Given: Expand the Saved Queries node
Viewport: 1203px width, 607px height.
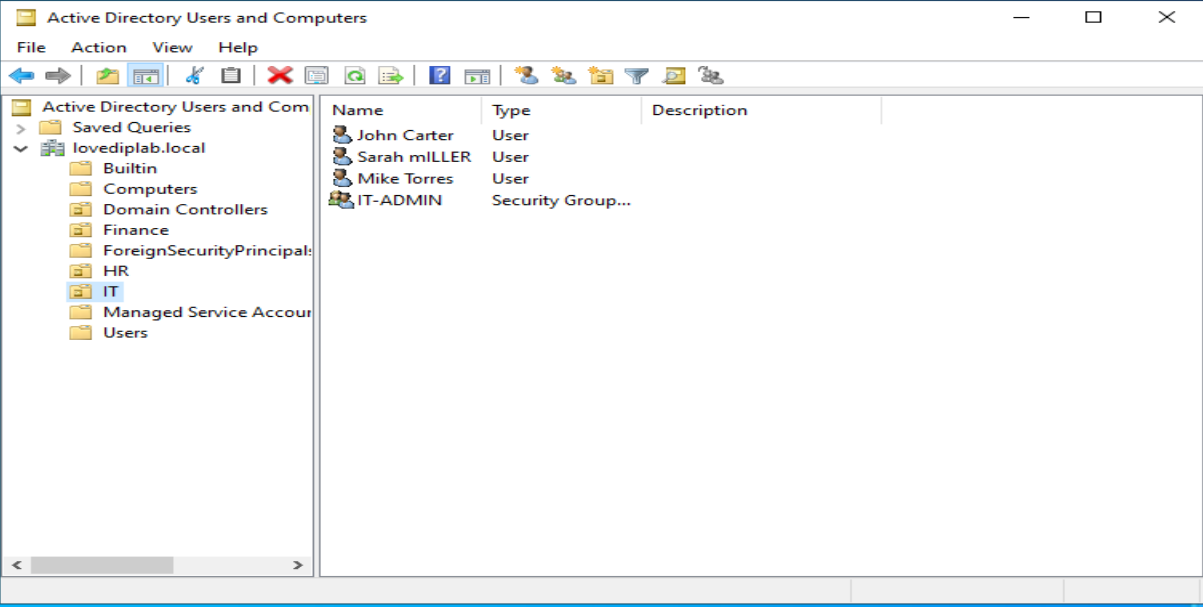Looking at the screenshot, I should [x=20, y=128].
